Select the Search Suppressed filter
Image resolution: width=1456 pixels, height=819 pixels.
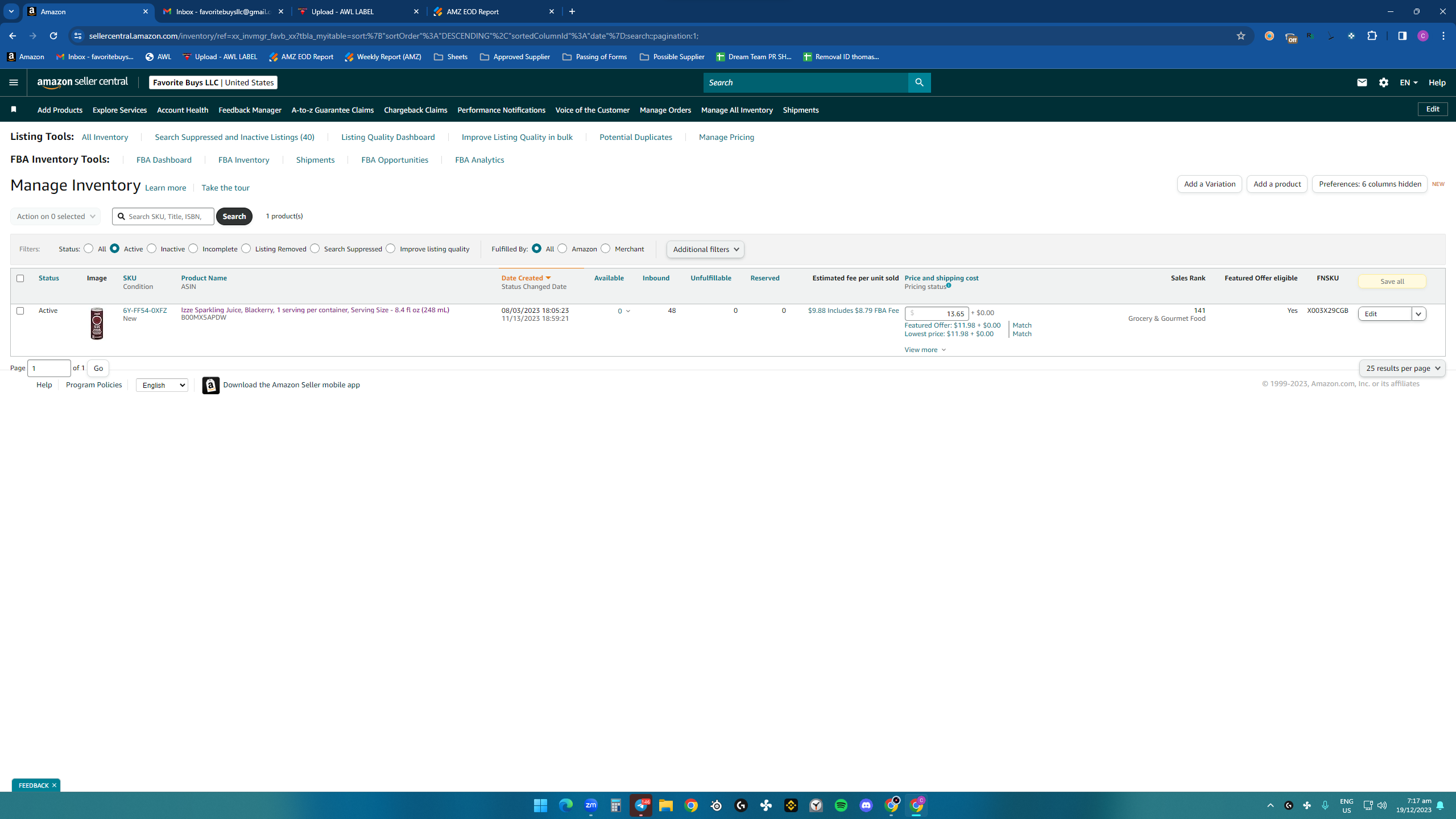pyautogui.click(x=315, y=249)
